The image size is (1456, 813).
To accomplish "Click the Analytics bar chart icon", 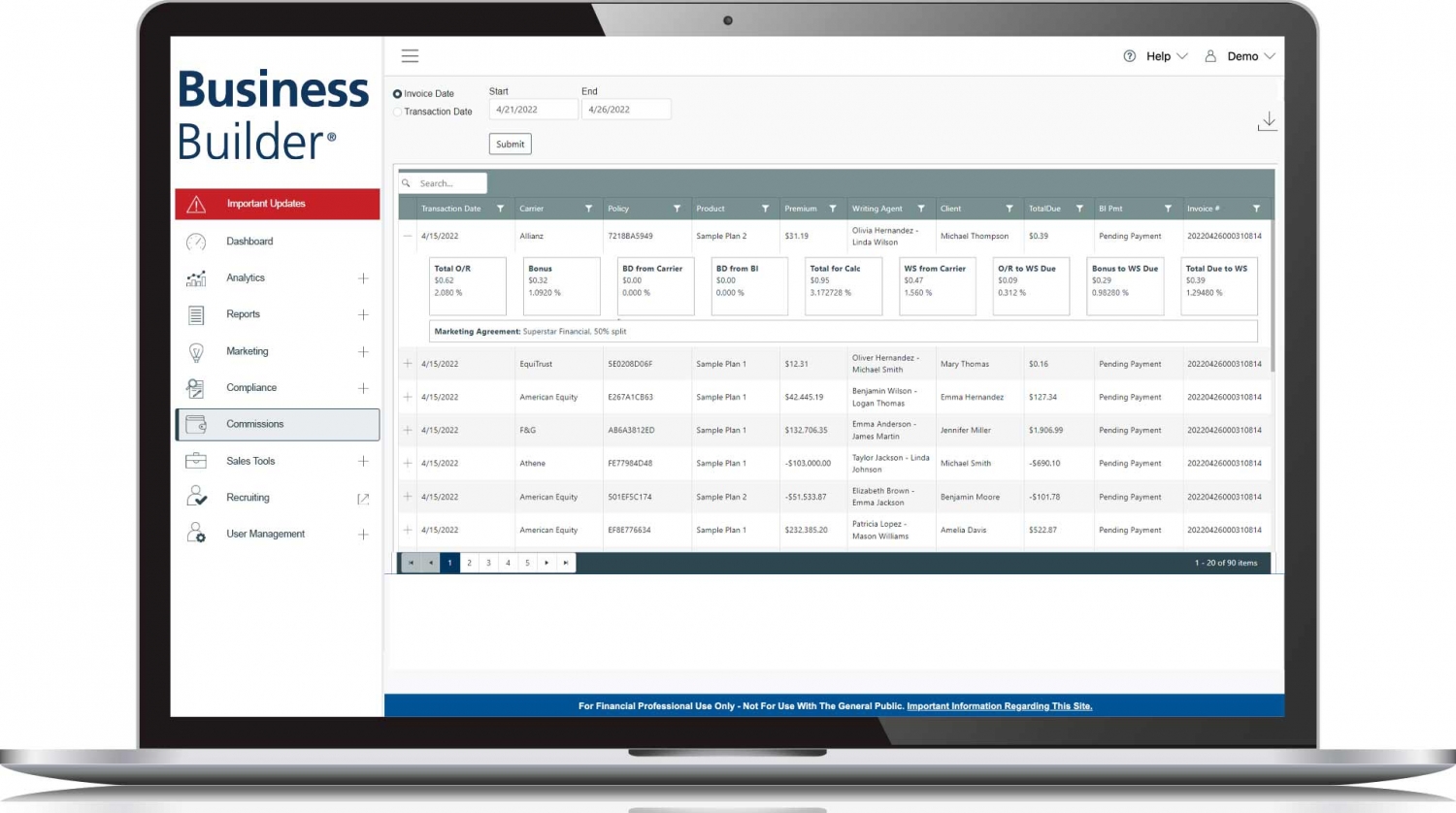I will (195, 277).
